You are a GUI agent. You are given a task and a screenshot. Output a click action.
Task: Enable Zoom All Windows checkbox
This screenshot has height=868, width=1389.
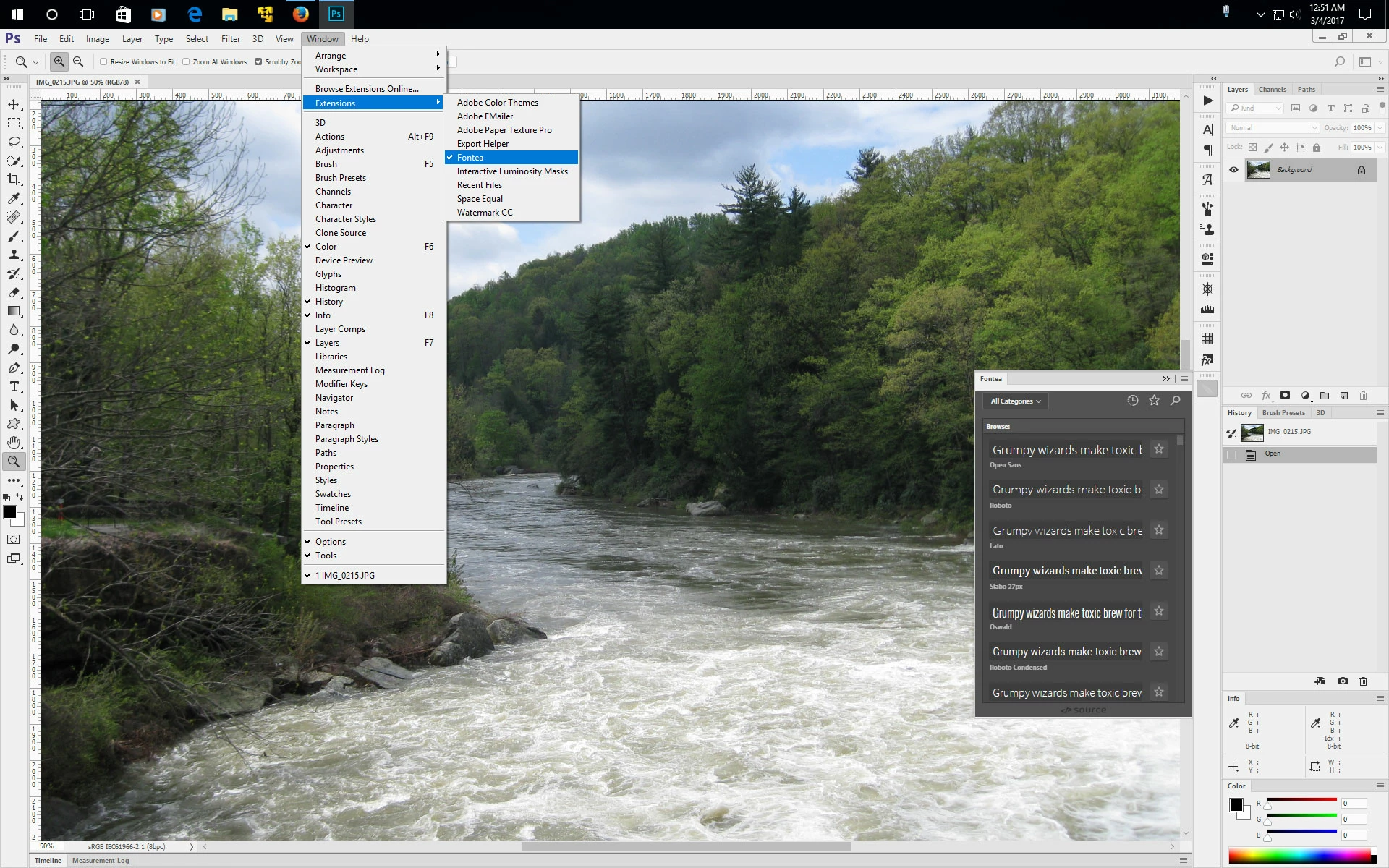[186, 62]
